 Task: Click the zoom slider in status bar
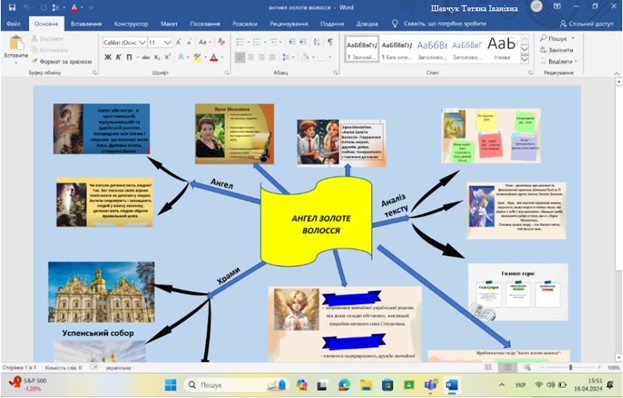click(x=571, y=367)
